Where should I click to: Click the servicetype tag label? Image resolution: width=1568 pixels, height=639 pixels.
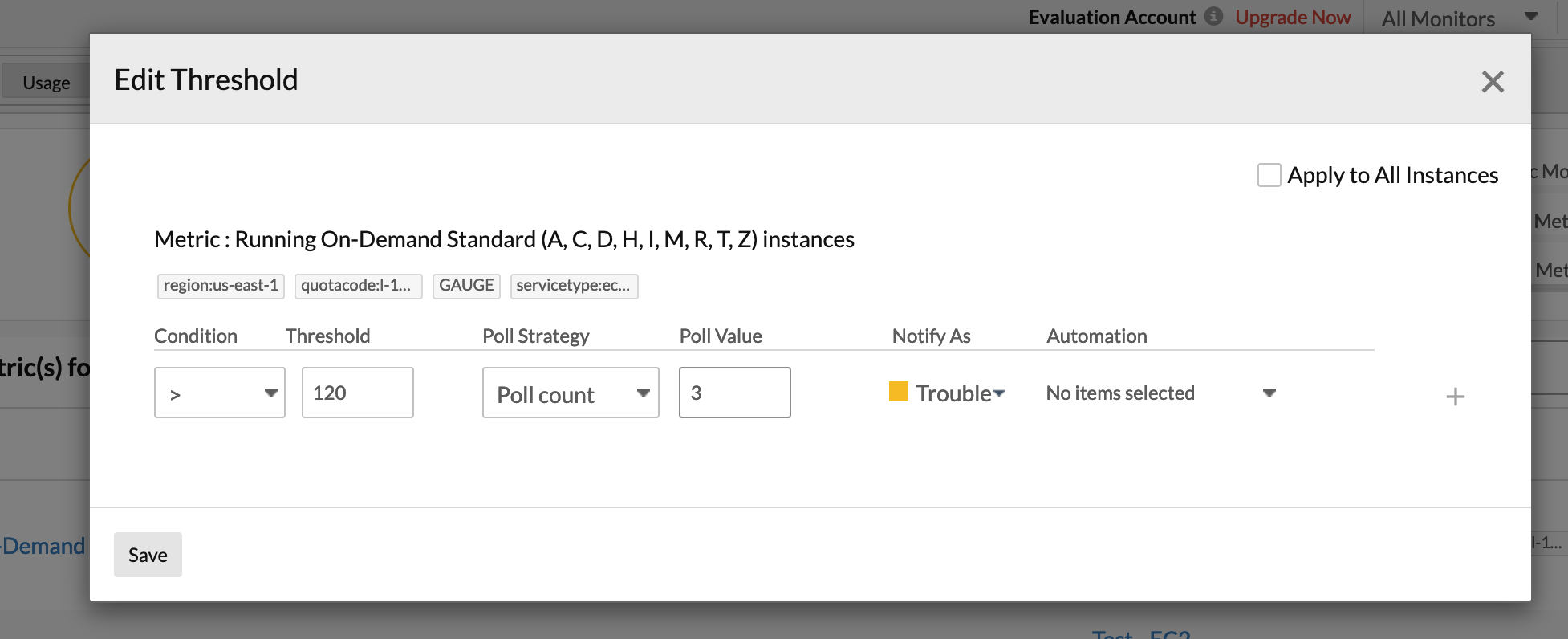pyautogui.click(x=574, y=286)
